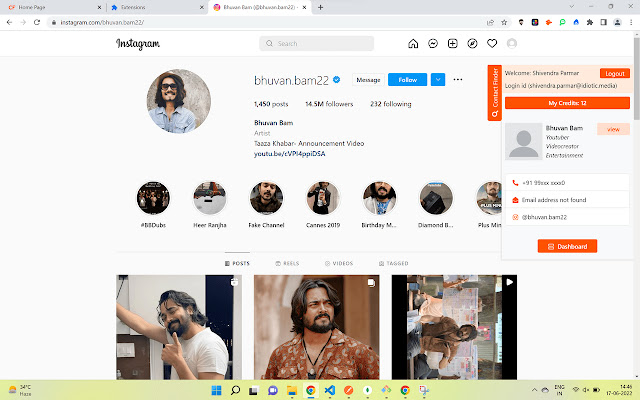Toggle the browser side panel icon
The height and width of the screenshot is (400, 640).
pos(603,22)
